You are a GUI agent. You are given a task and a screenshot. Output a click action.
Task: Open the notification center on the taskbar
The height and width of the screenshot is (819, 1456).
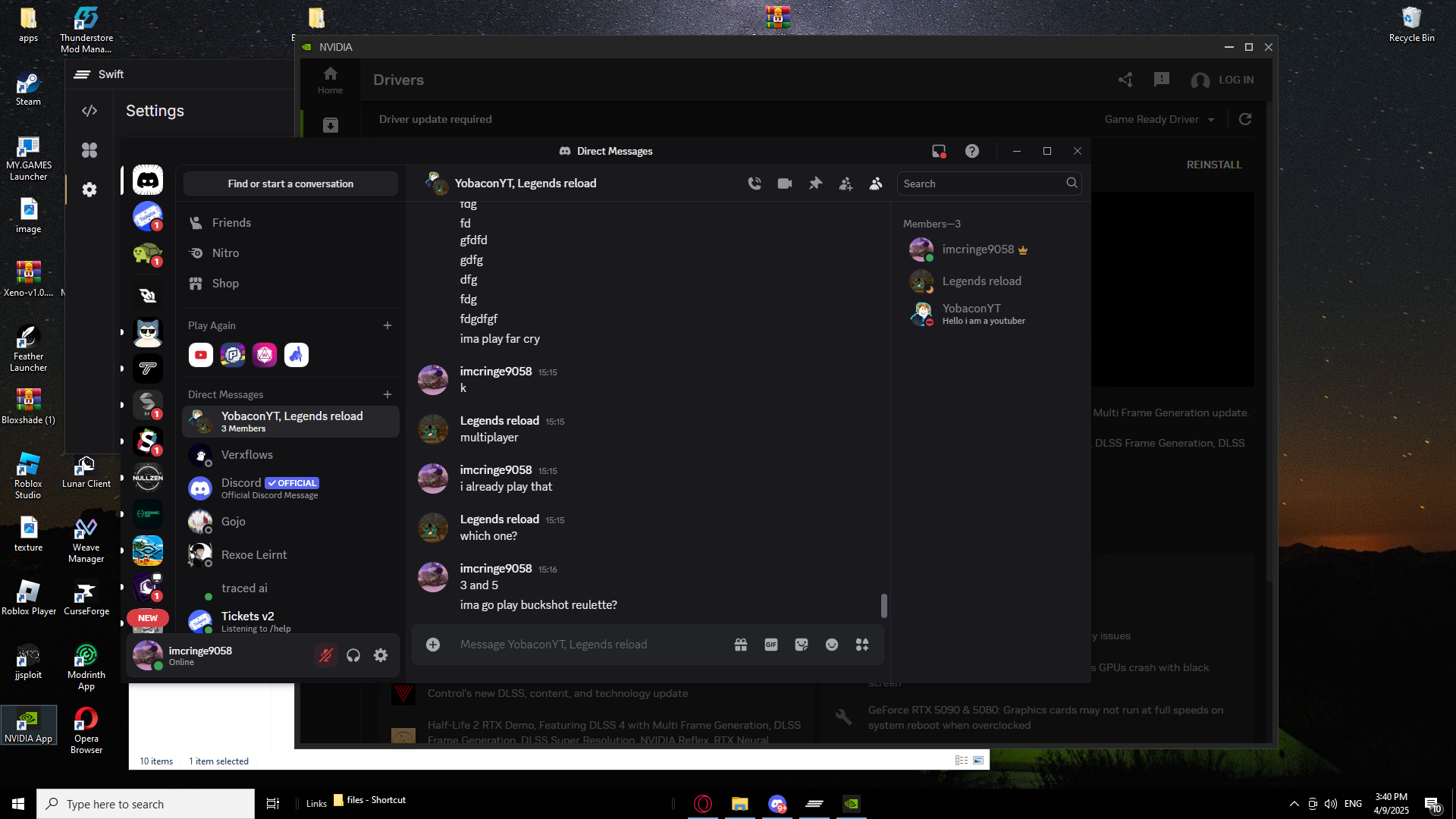pyautogui.click(x=1432, y=805)
